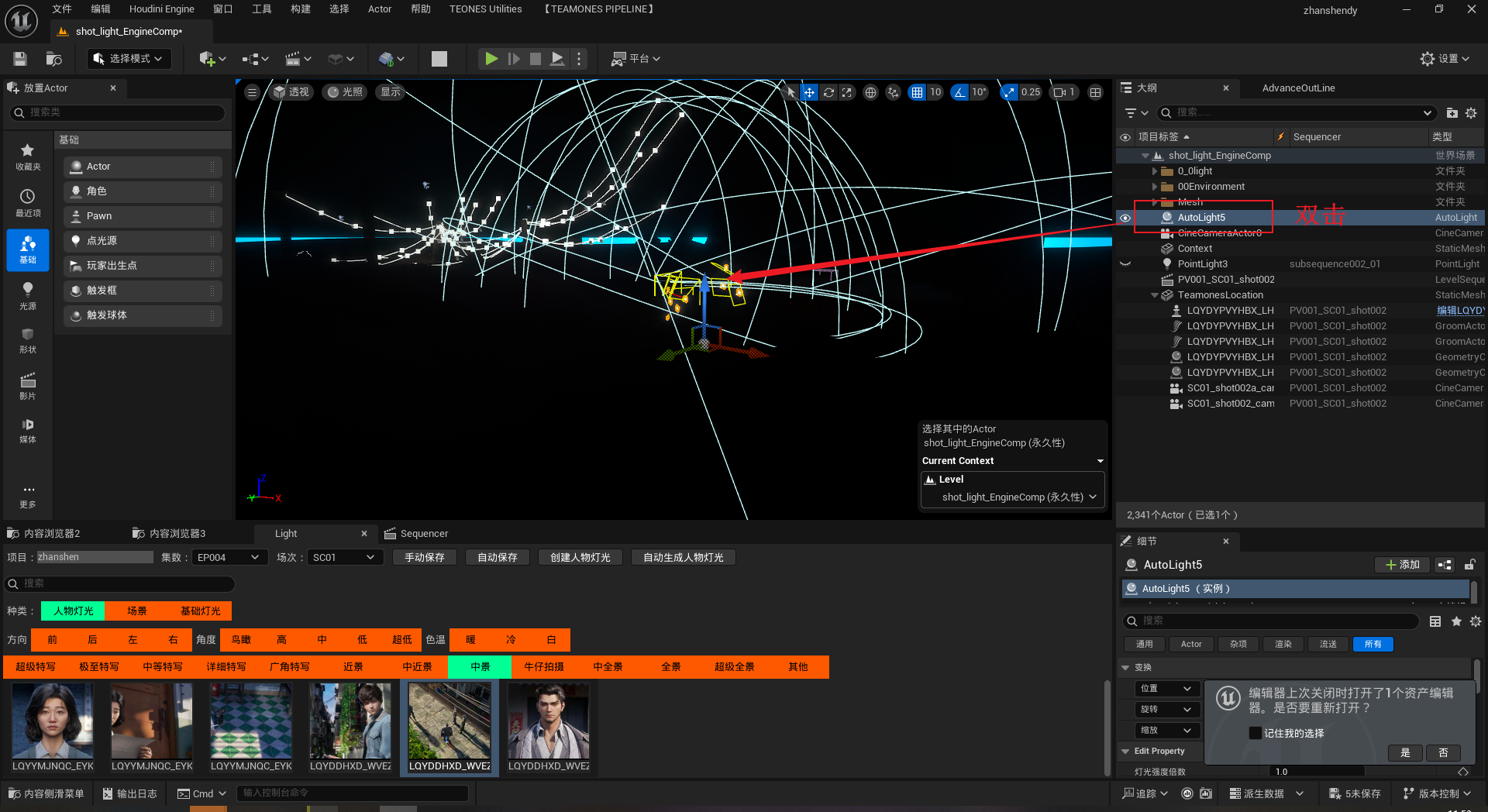
Task: Click the 手动保存 button
Action: [x=424, y=558]
